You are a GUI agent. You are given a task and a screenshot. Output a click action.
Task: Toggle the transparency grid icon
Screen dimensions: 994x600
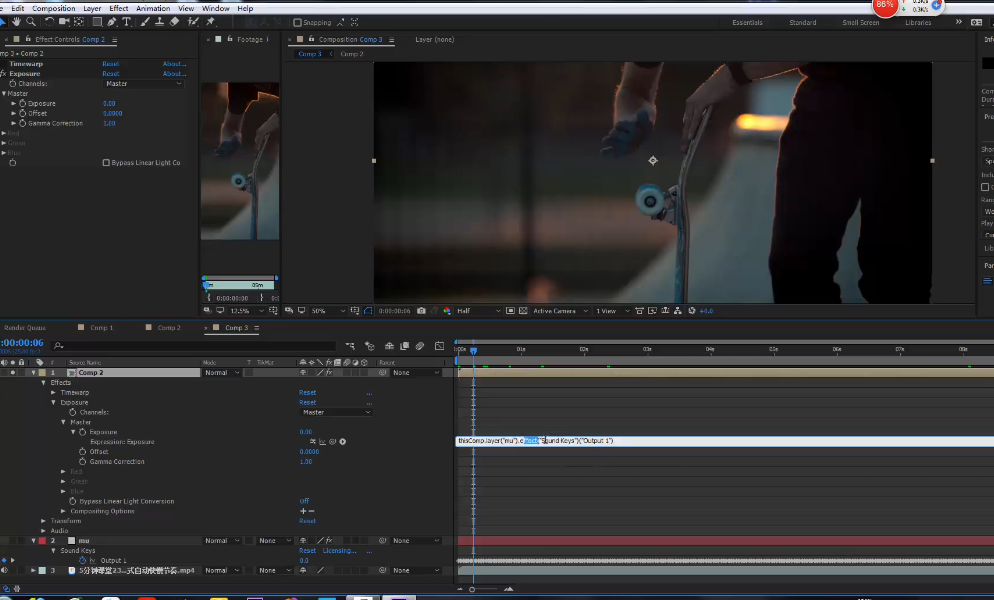[523, 311]
